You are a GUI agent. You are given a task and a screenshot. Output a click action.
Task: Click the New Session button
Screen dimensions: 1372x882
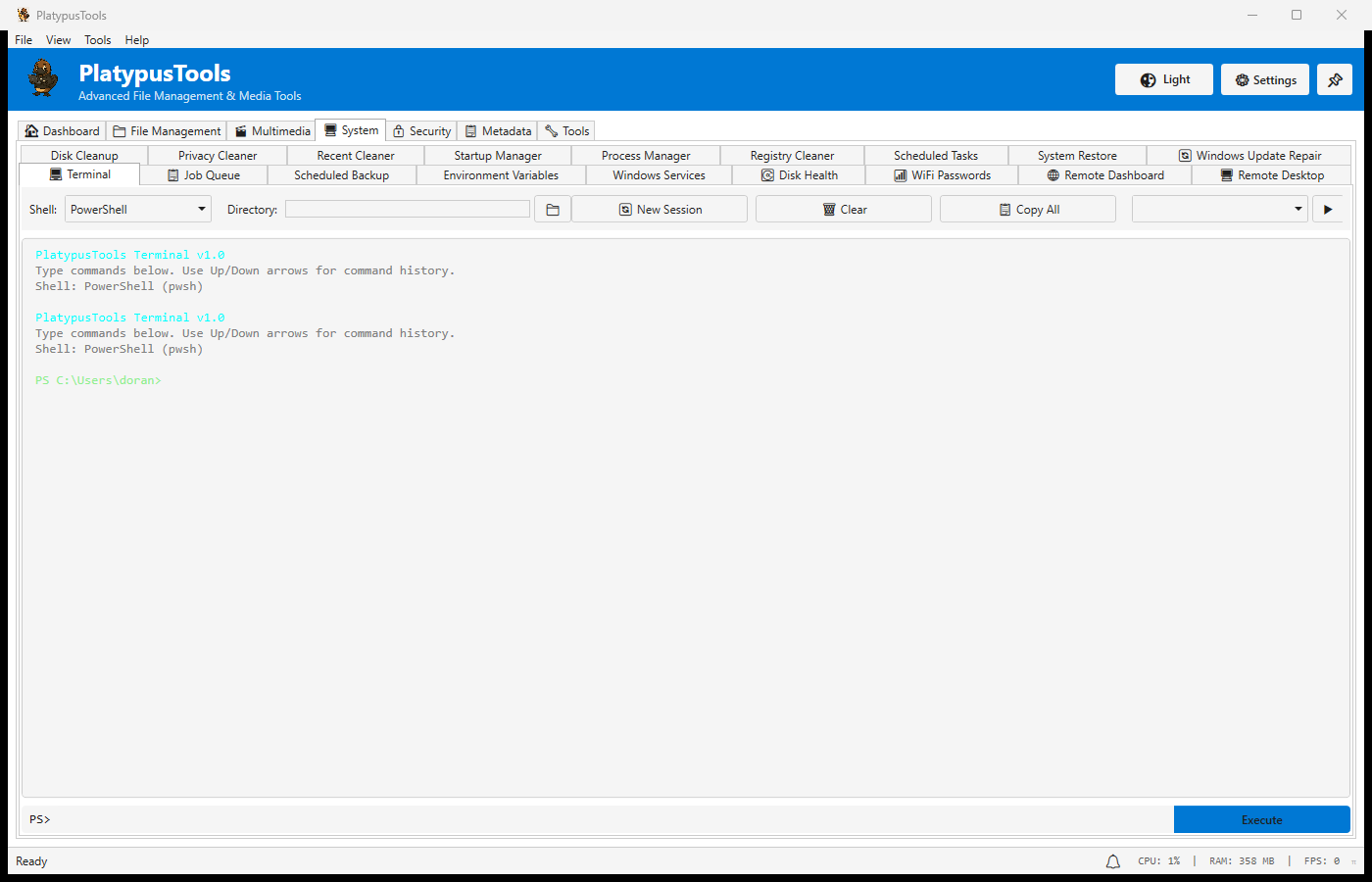660,210
